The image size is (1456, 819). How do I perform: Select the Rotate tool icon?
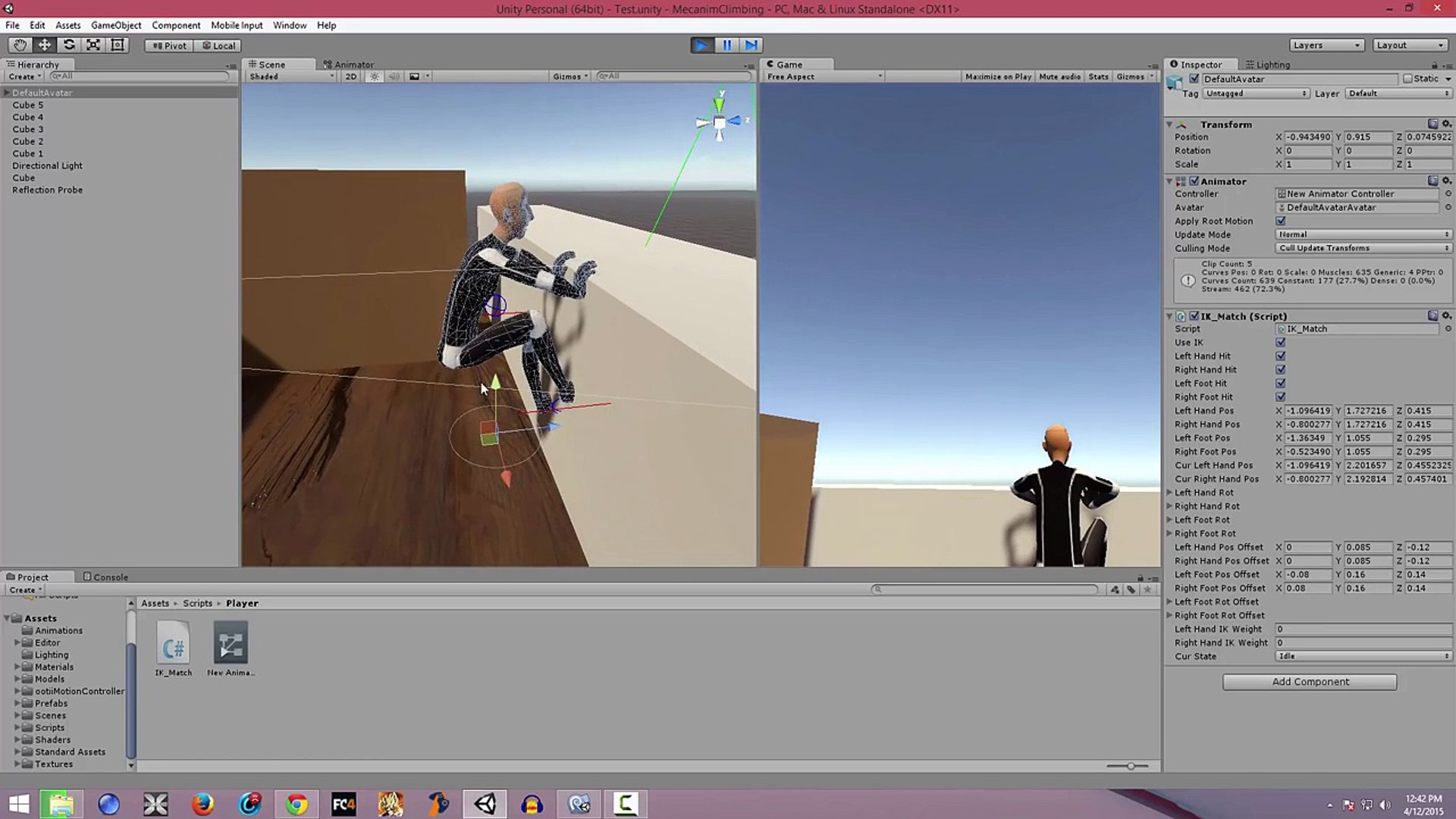tap(69, 45)
